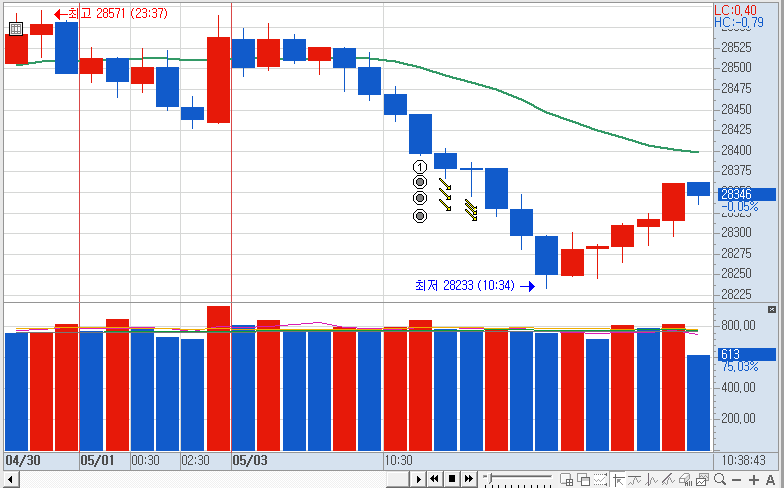
Task: Click the window with grid icon
Action: (x=566, y=480)
